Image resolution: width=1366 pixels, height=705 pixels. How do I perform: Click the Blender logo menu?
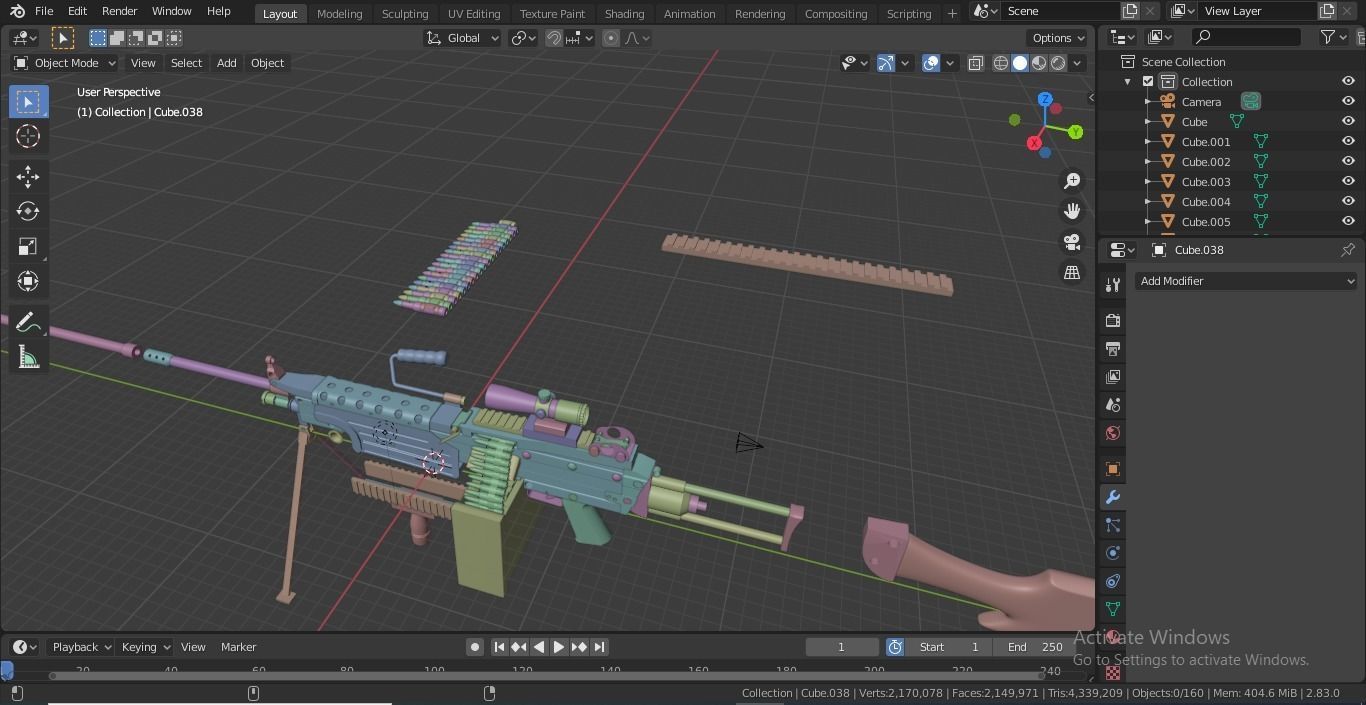(16, 11)
